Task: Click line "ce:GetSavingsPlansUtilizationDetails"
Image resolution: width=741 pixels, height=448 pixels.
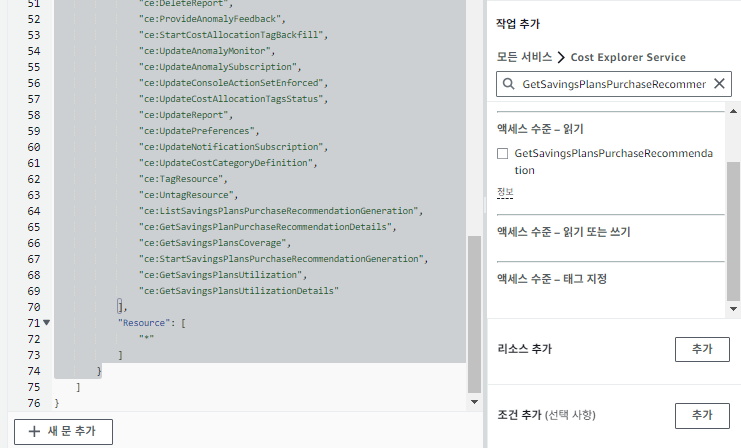Action: pyautogui.click(x=239, y=291)
